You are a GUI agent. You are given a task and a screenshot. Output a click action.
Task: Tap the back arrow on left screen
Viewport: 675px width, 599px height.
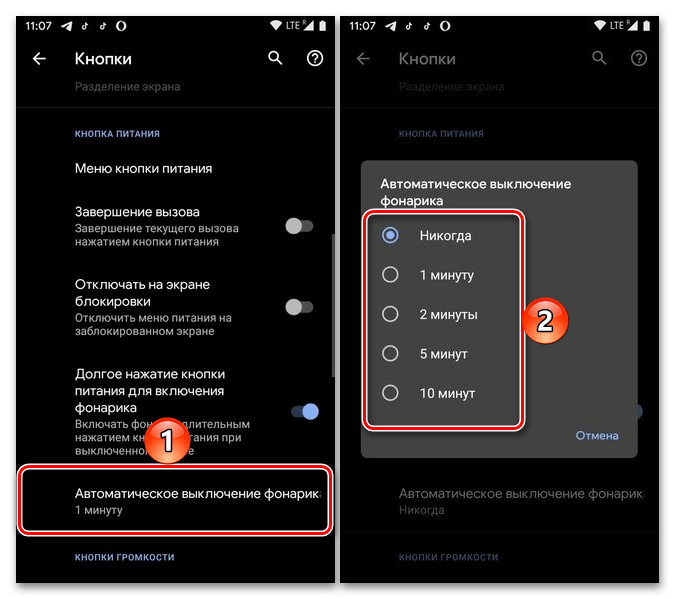tap(39, 58)
